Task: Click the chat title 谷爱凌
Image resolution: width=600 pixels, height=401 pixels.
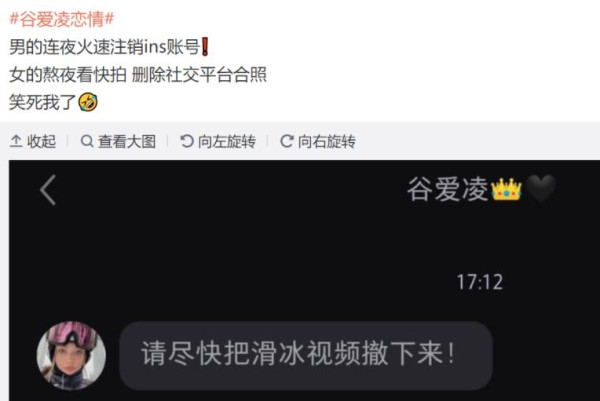Action: click(448, 189)
